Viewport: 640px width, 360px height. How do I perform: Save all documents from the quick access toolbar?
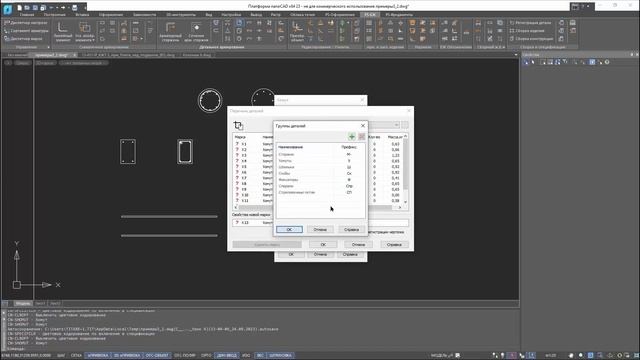click(x=43, y=7)
